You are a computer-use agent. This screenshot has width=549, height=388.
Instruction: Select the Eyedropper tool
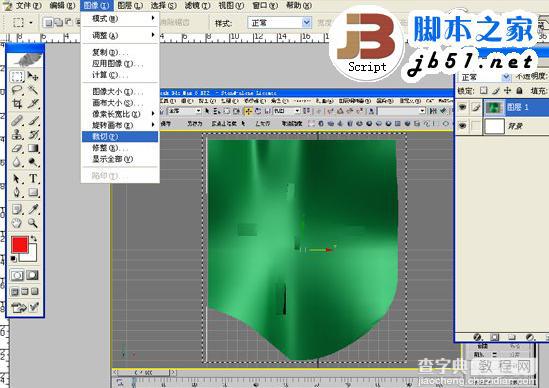click(x=33, y=209)
